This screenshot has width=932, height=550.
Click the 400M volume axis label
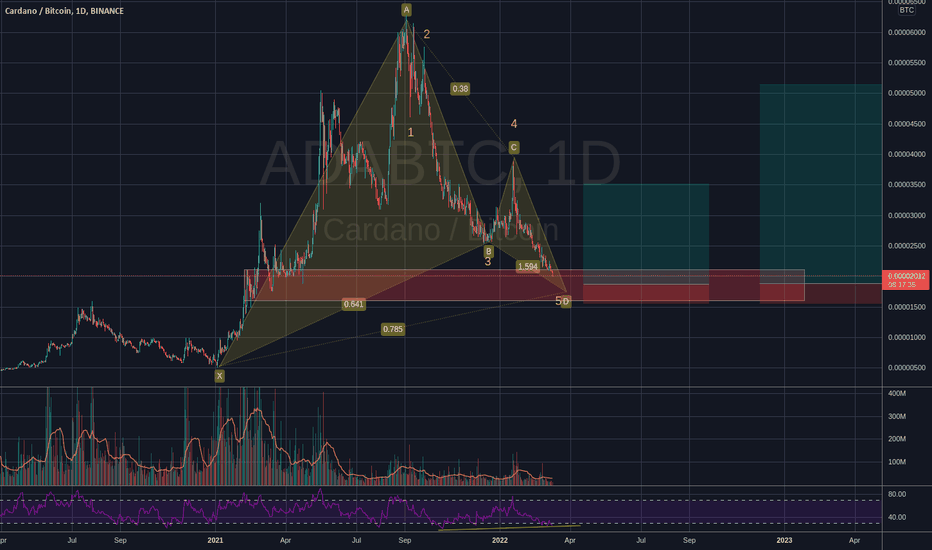897,394
